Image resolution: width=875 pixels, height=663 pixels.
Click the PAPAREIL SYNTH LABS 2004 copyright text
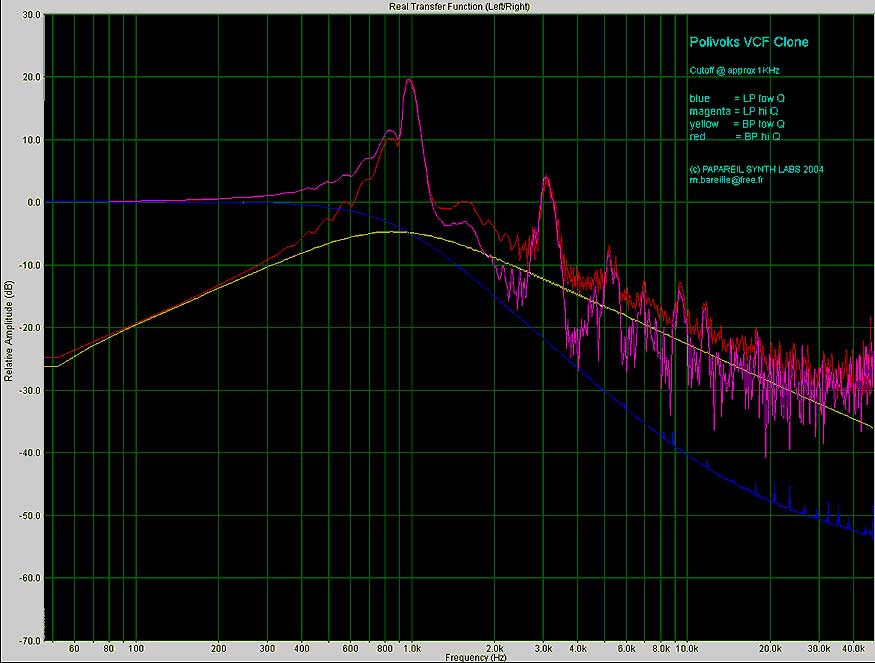756,170
